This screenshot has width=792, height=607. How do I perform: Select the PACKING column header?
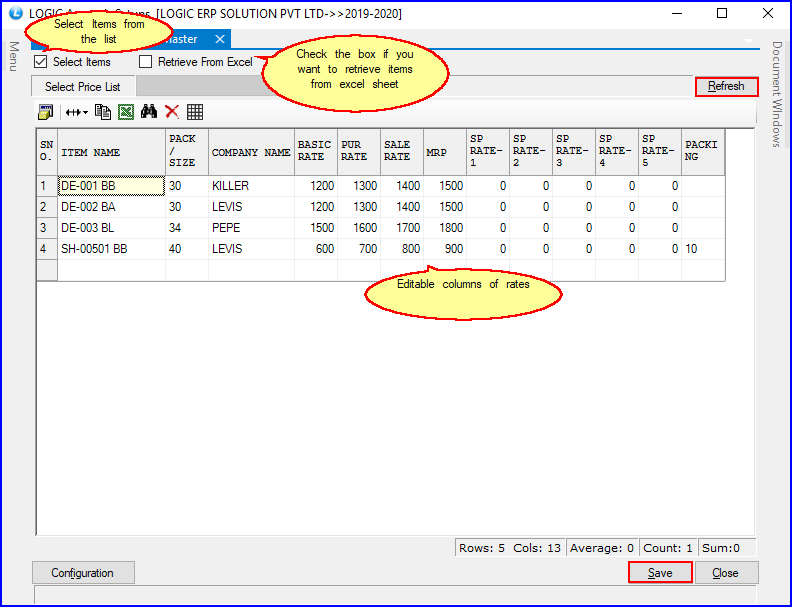pos(703,152)
